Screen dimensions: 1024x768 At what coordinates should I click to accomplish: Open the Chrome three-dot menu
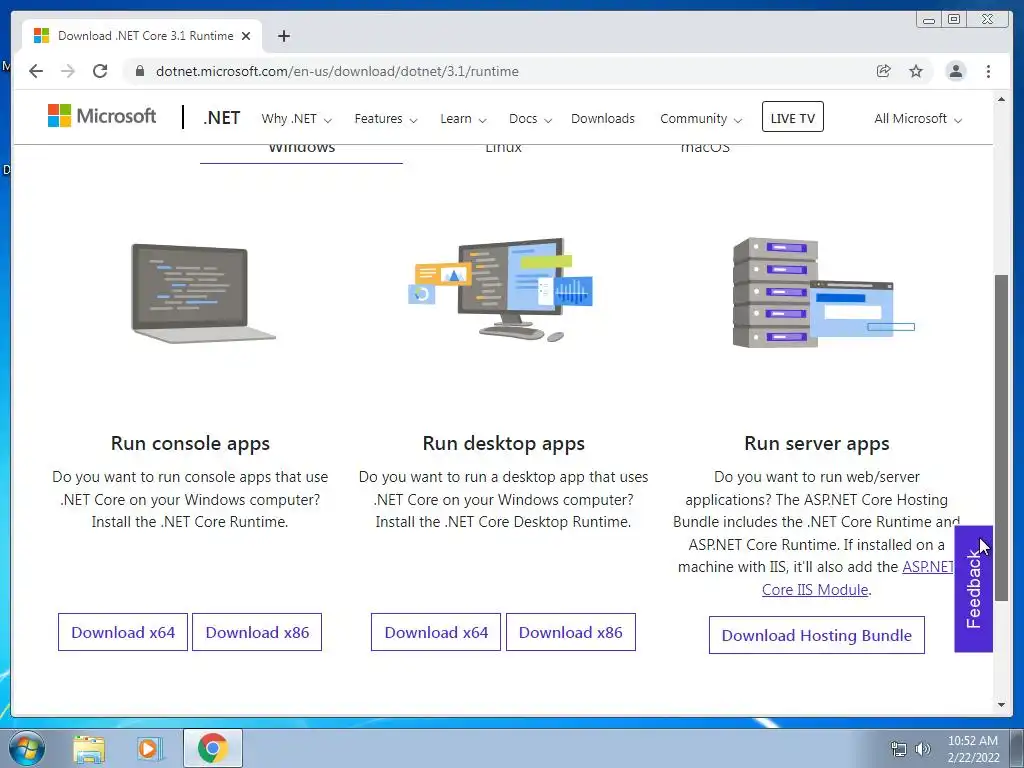pos(988,71)
